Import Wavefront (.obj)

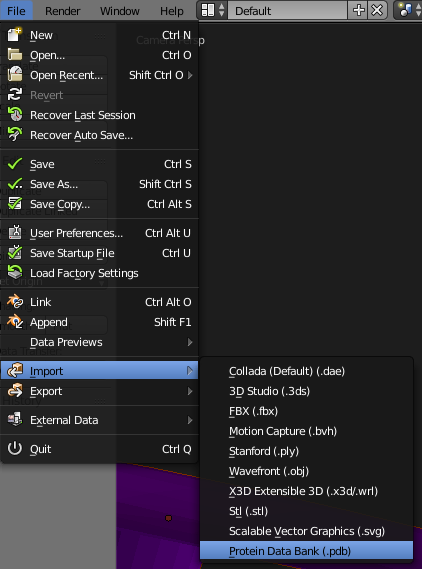click(306, 471)
